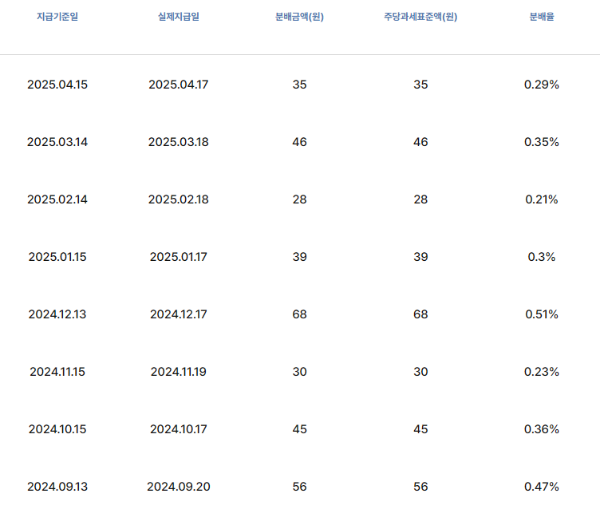The width and height of the screenshot is (600, 509).
Task: Select 28 in the 주당과세표준액(원) column
Action: coord(421,199)
